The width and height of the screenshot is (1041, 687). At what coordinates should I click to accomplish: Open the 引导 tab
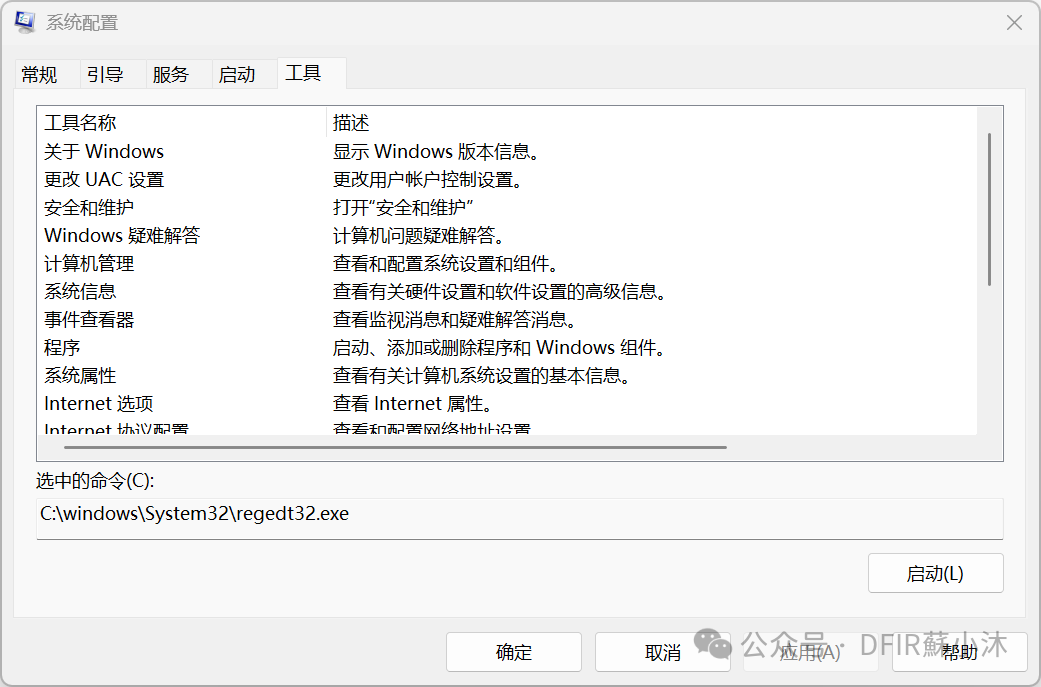click(114, 74)
